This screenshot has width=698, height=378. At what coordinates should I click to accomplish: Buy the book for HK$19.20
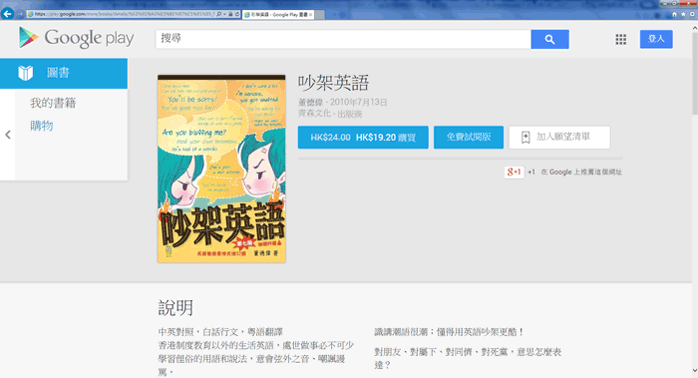(x=363, y=137)
